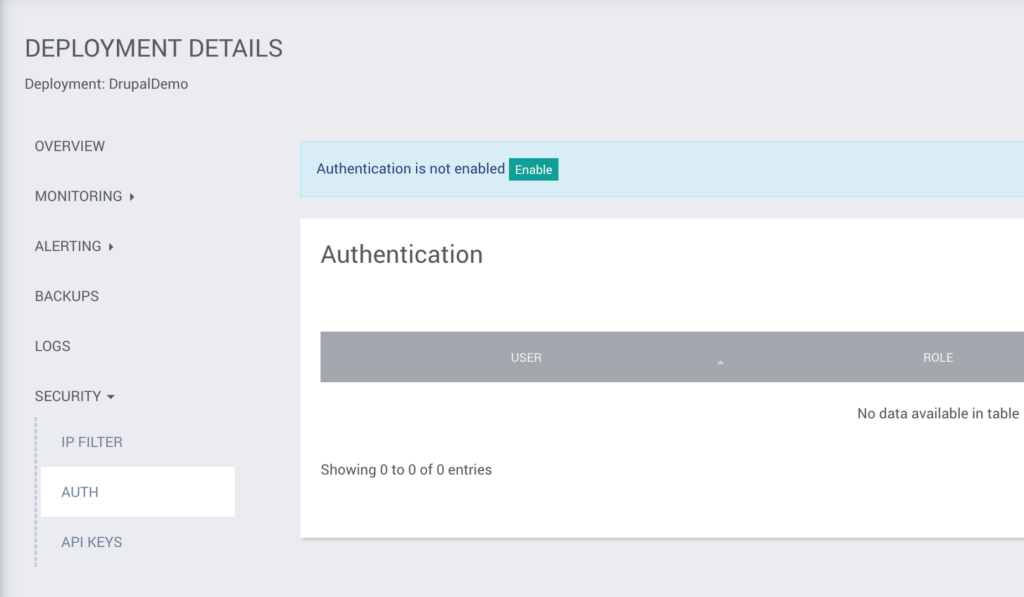Sort table by Role column
This screenshot has width=1024, height=597.
(x=938, y=357)
